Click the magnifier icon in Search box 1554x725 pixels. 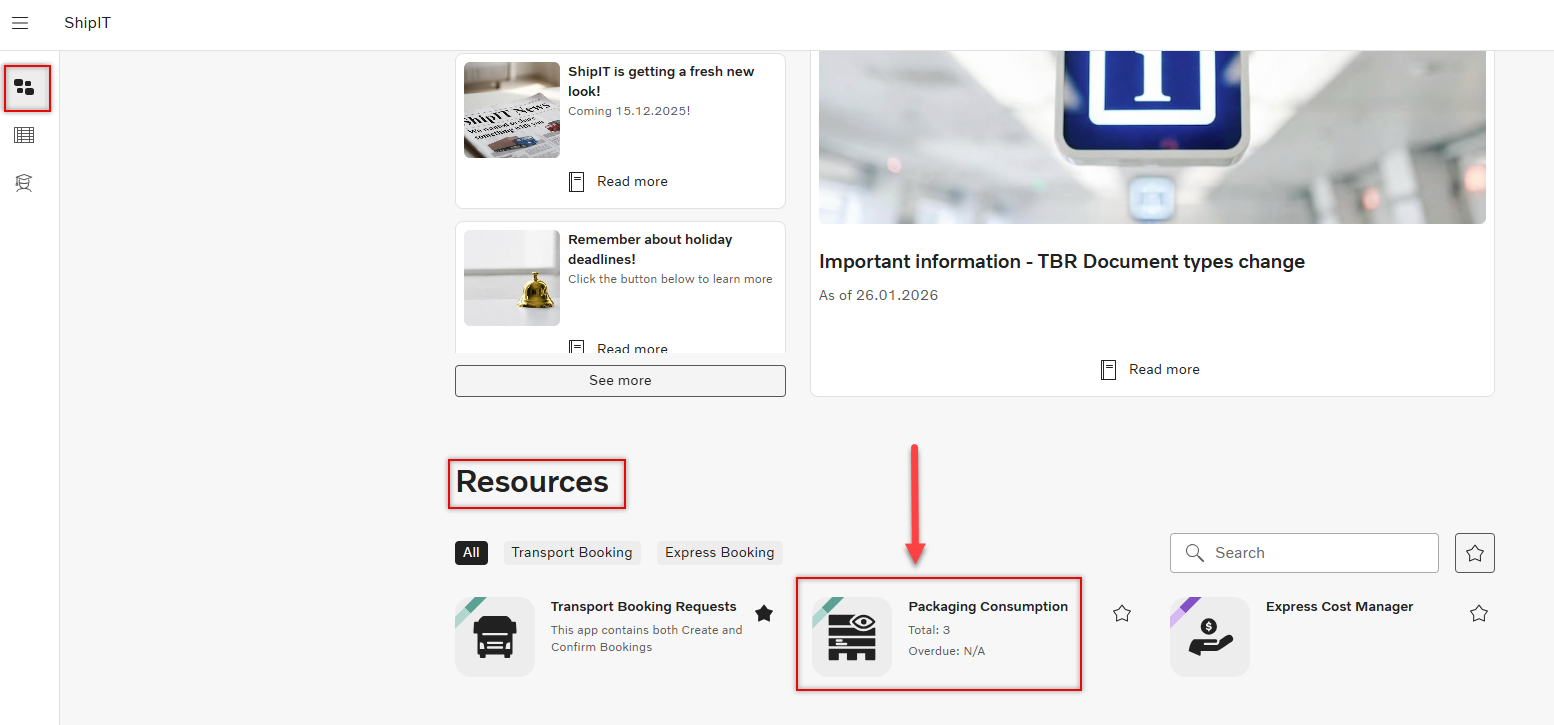[x=1194, y=553]
